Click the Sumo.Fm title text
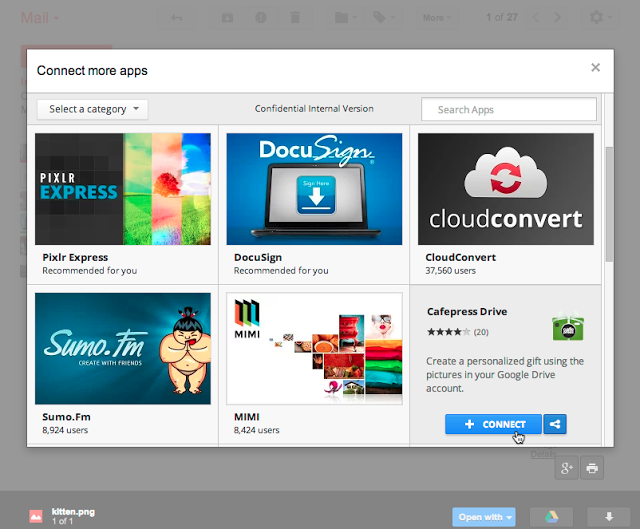Image resolution: width=640 pixels, height=529 pixels. click(x=67, y=417)
